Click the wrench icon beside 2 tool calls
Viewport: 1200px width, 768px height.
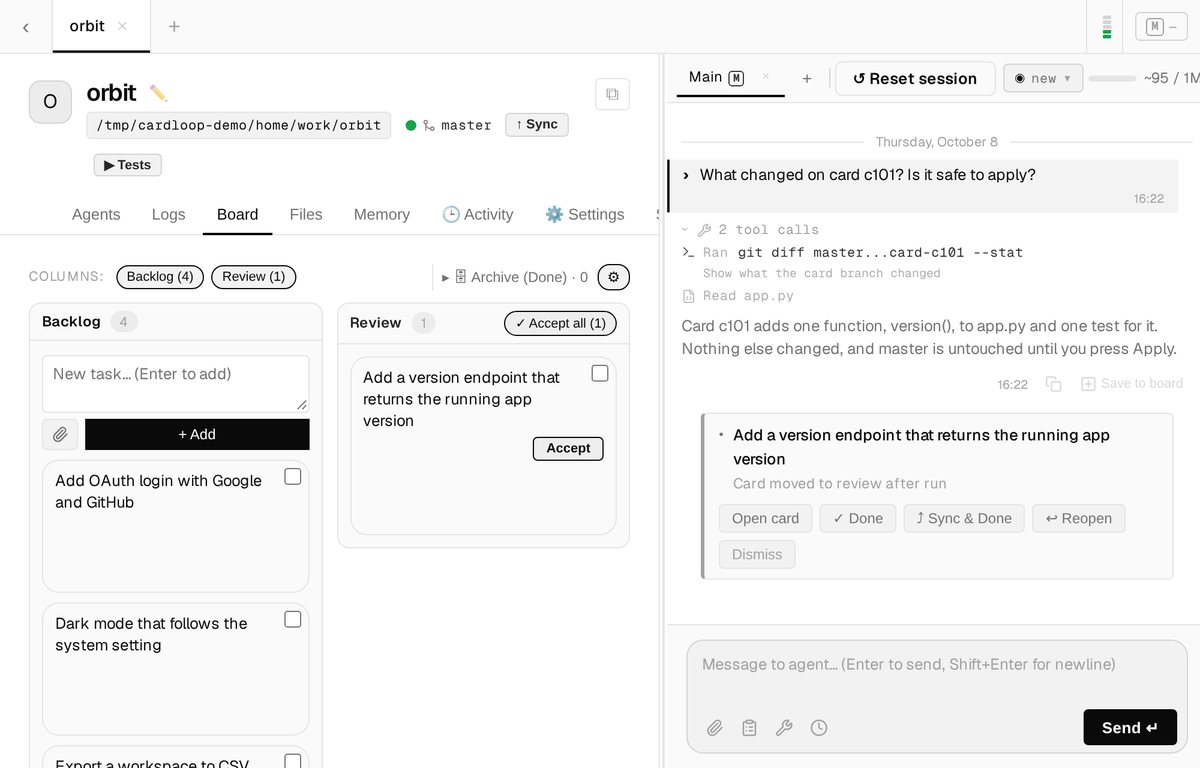[704, 230]
